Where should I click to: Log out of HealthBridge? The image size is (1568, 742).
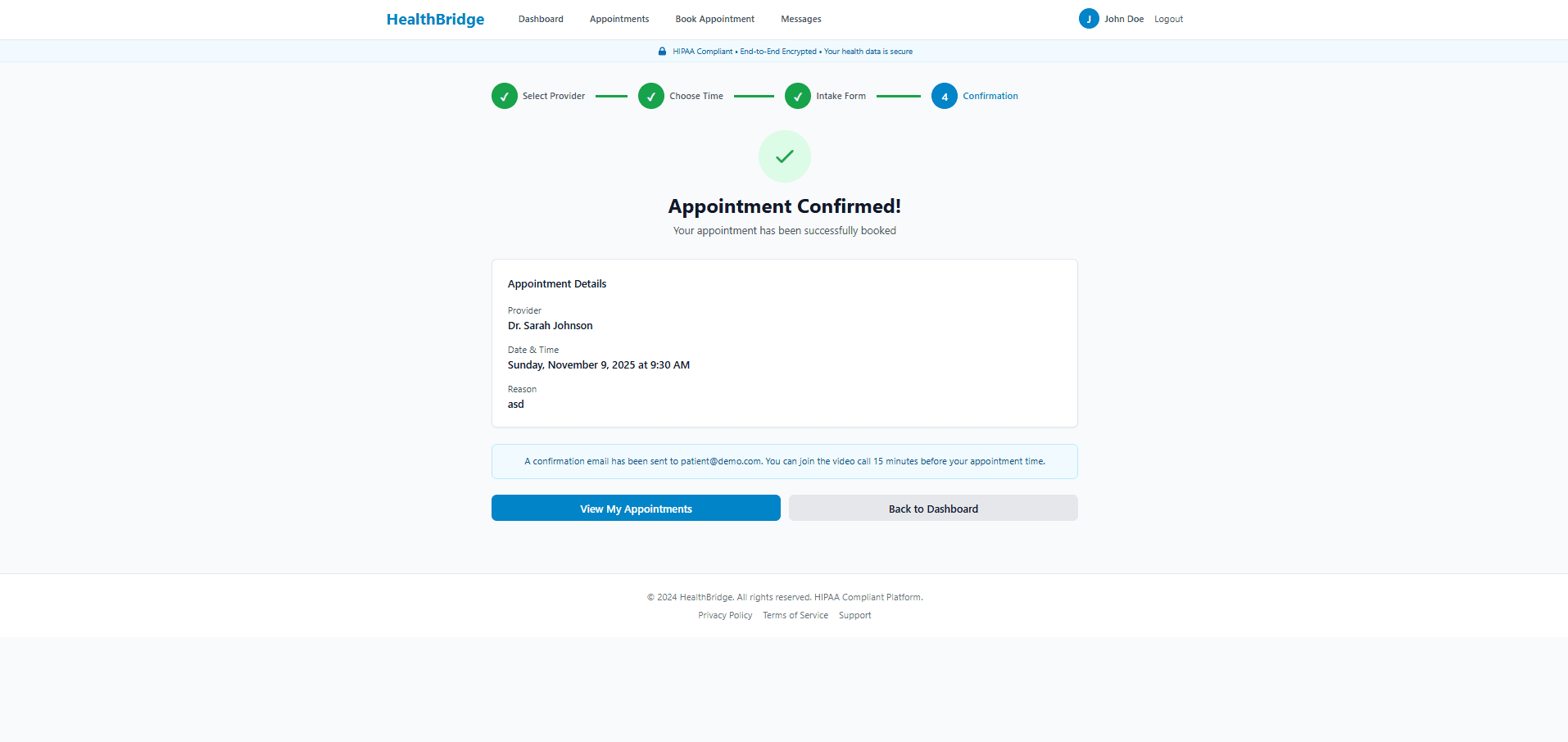pyautogui.click(x=1167, y=19)
